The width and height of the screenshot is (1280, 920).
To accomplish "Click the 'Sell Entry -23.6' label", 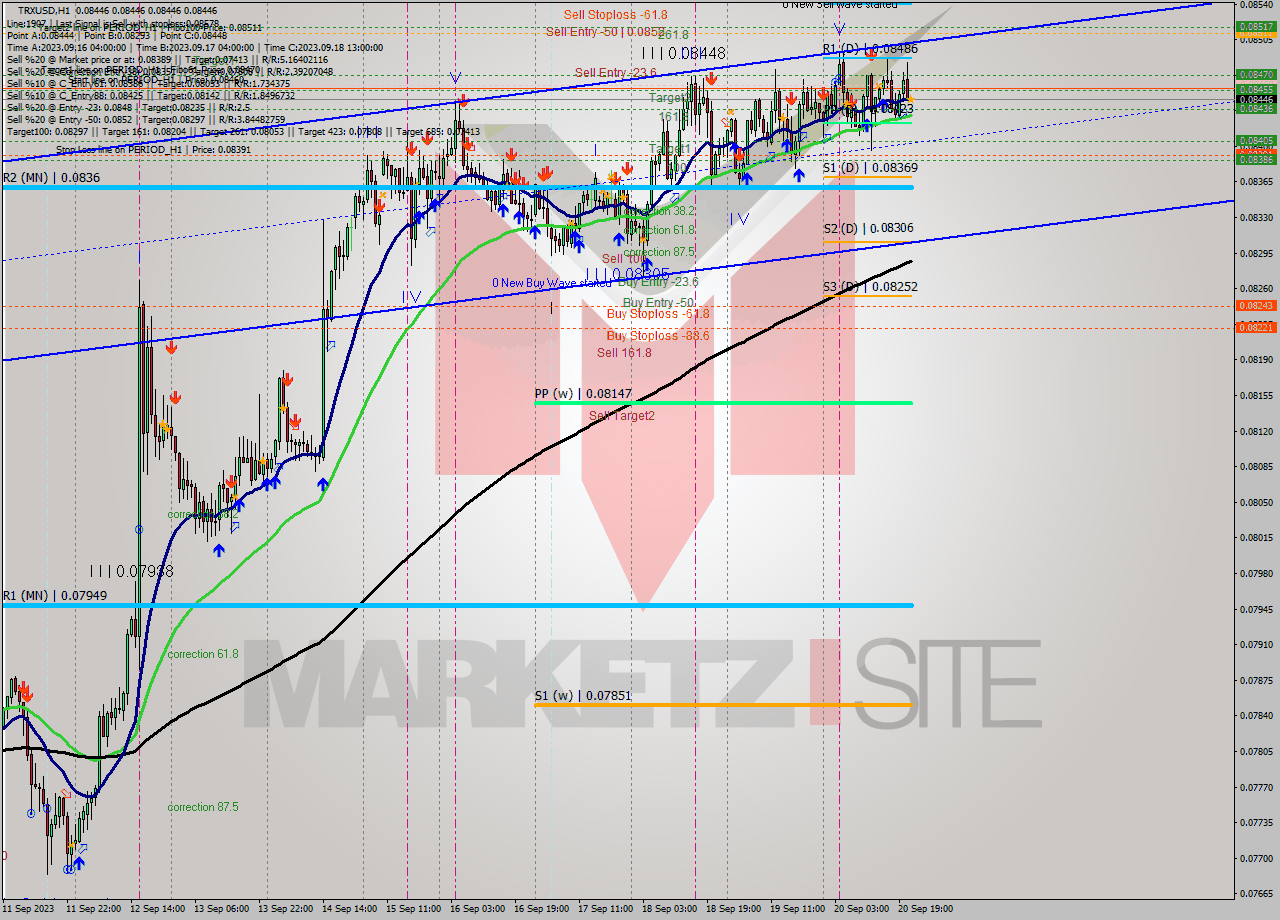I will click(615, 72).
